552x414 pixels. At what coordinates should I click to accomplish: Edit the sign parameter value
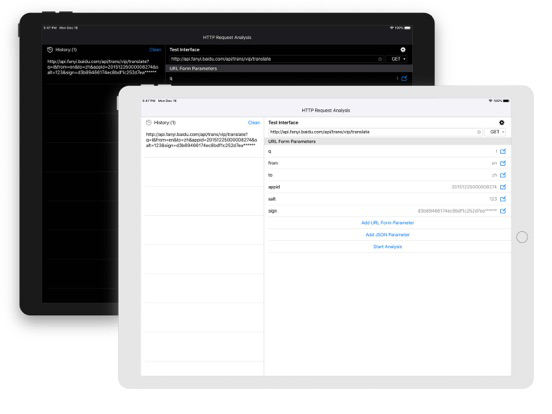(503, 211)
